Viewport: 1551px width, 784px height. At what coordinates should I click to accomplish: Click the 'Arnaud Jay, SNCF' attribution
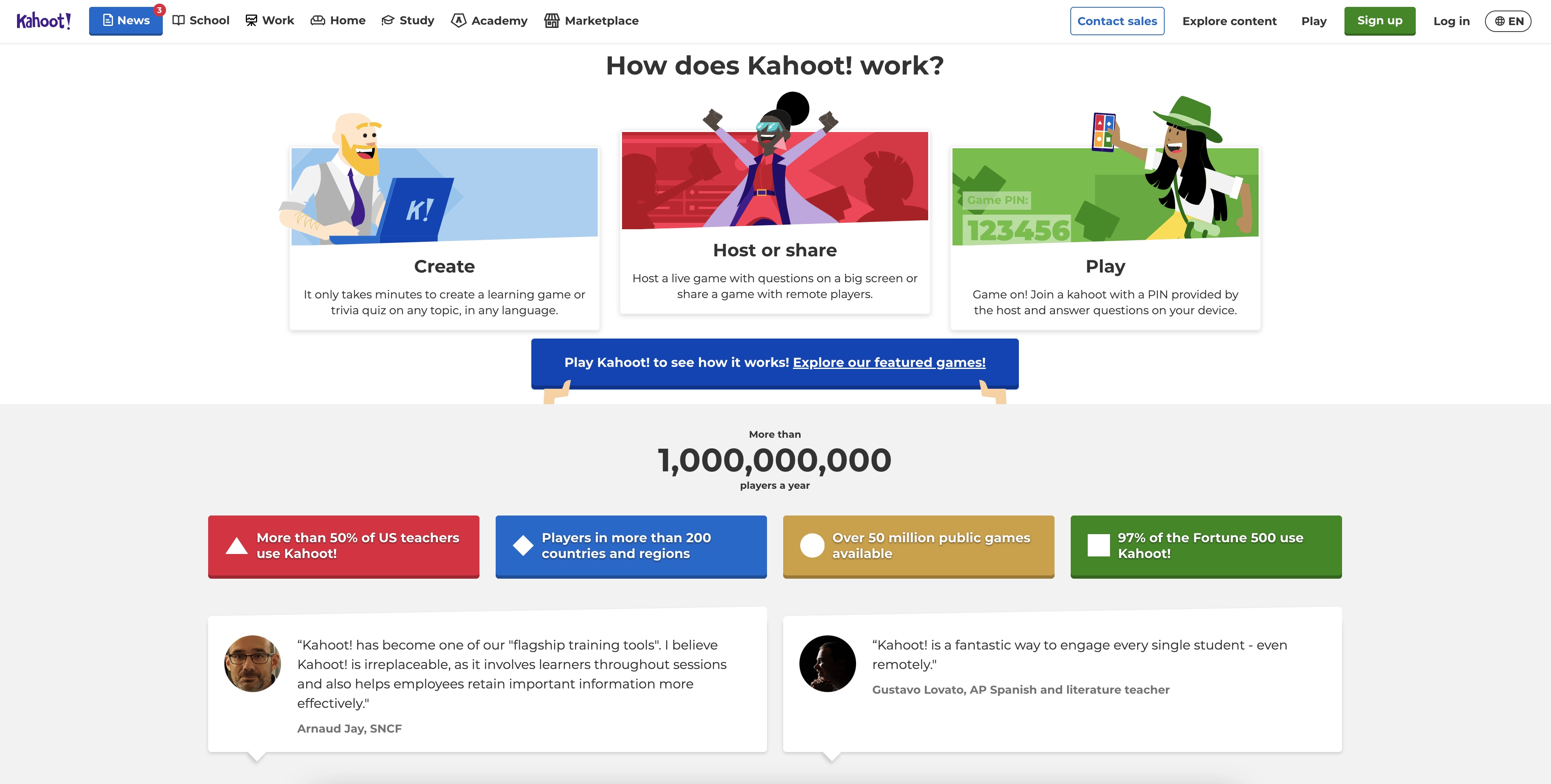click(349, 729)
